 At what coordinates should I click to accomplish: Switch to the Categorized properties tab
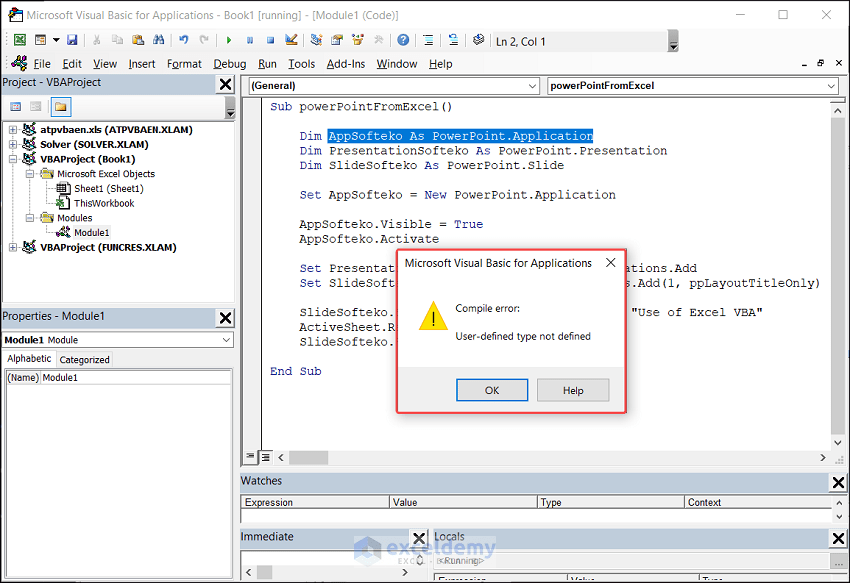pyautogui.click(x=84, y=360)
